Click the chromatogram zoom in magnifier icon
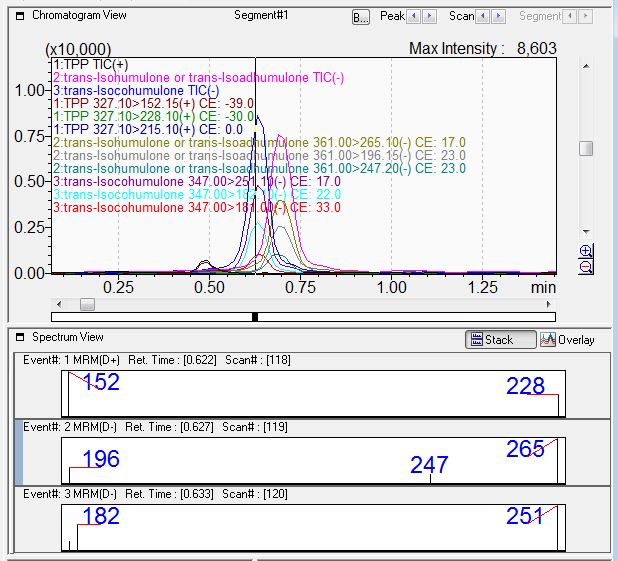 [586, 251]
